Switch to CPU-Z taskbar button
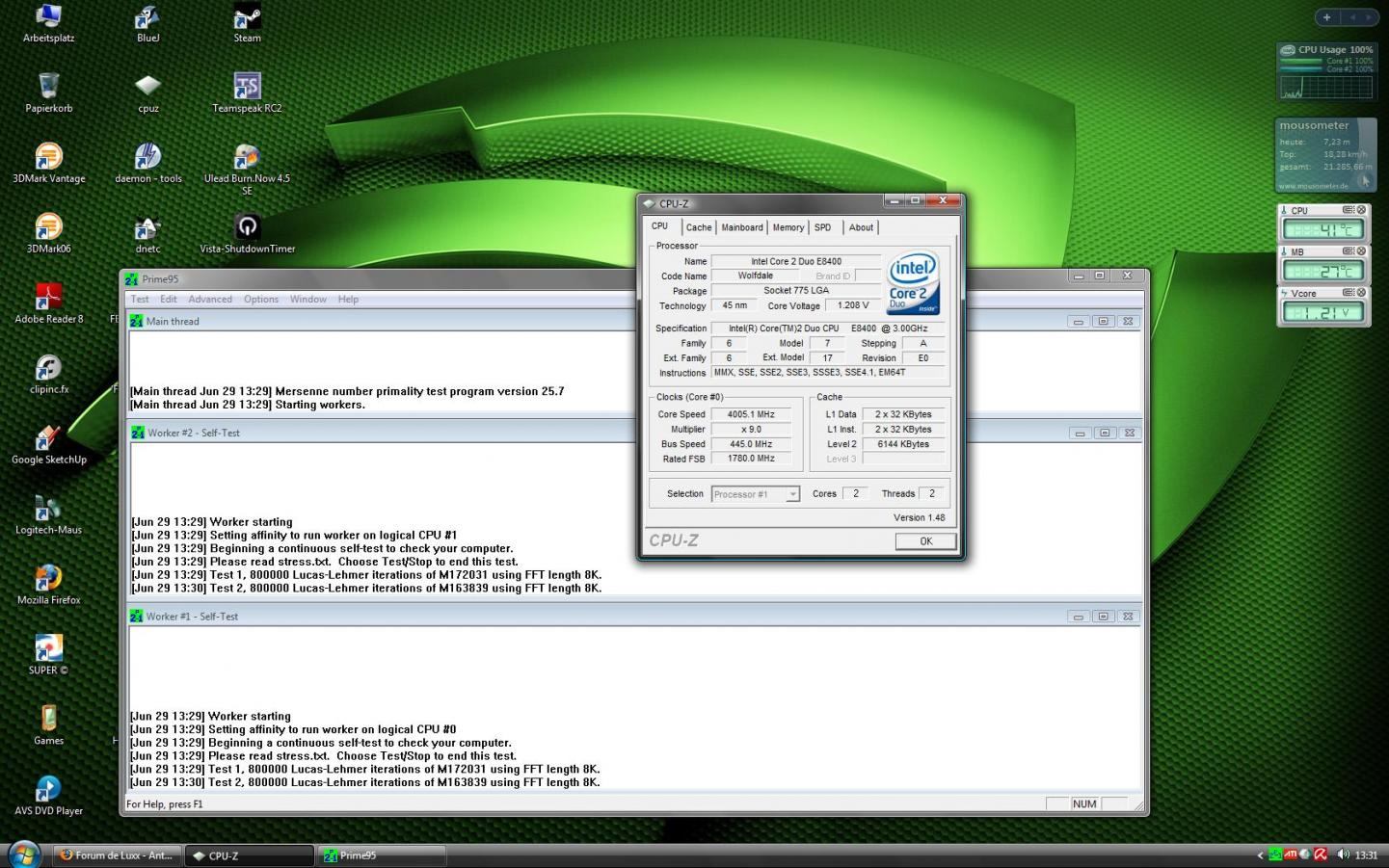The width and height of the screenshot is (1389, 868). click(x=250, y=855)
